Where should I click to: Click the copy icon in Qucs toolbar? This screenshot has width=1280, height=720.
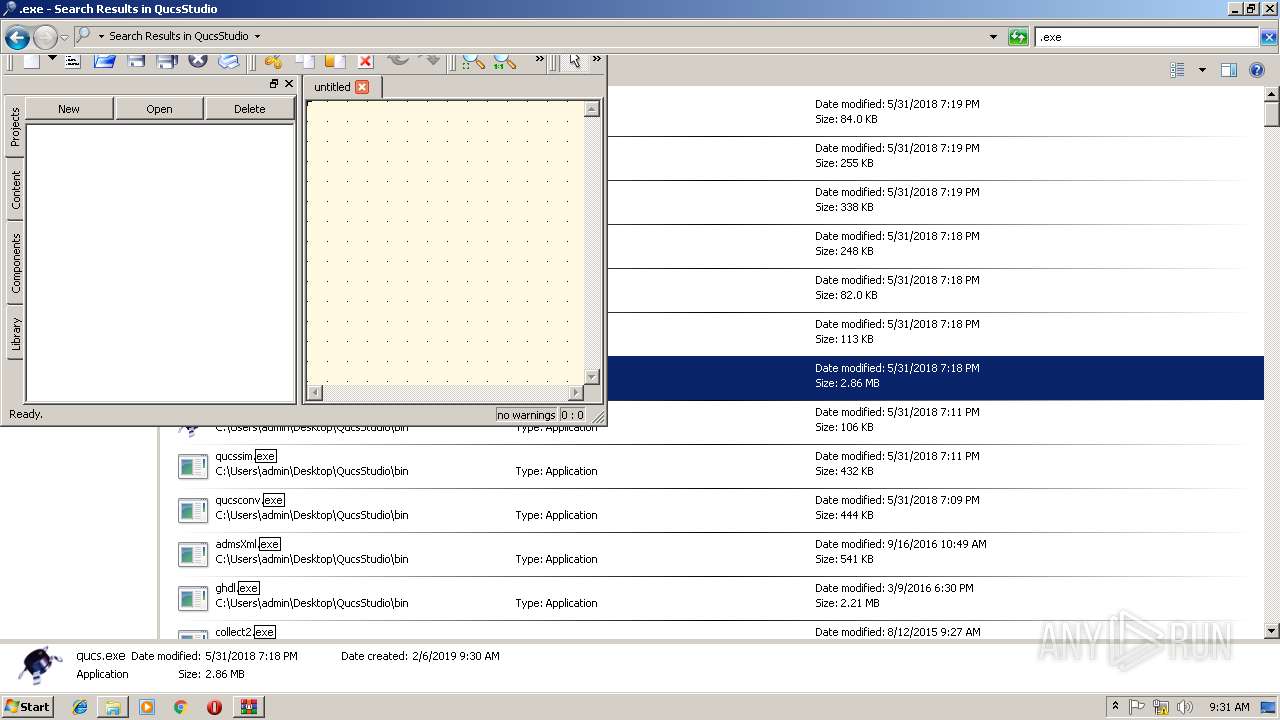[x=304, y=61]
